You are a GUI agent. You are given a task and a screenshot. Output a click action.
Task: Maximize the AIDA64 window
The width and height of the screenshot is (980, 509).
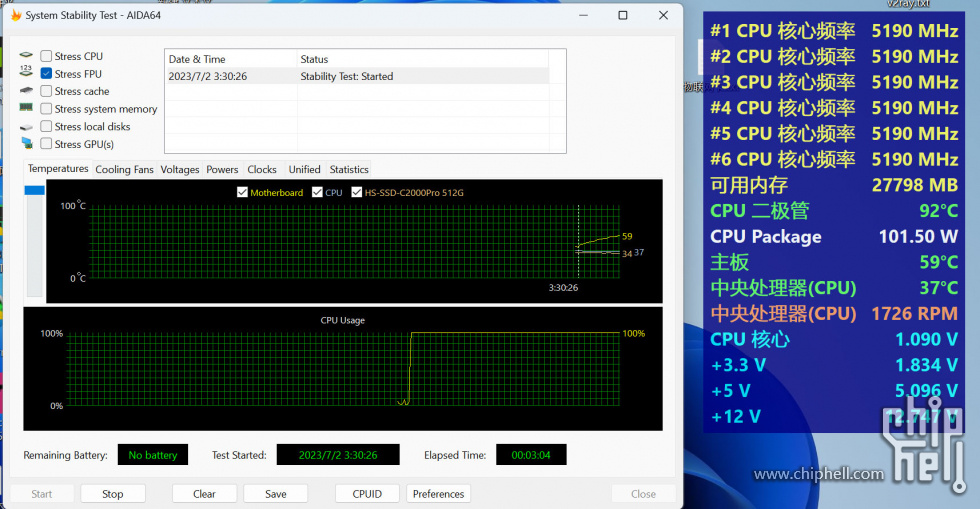click(x=623, y=15)
